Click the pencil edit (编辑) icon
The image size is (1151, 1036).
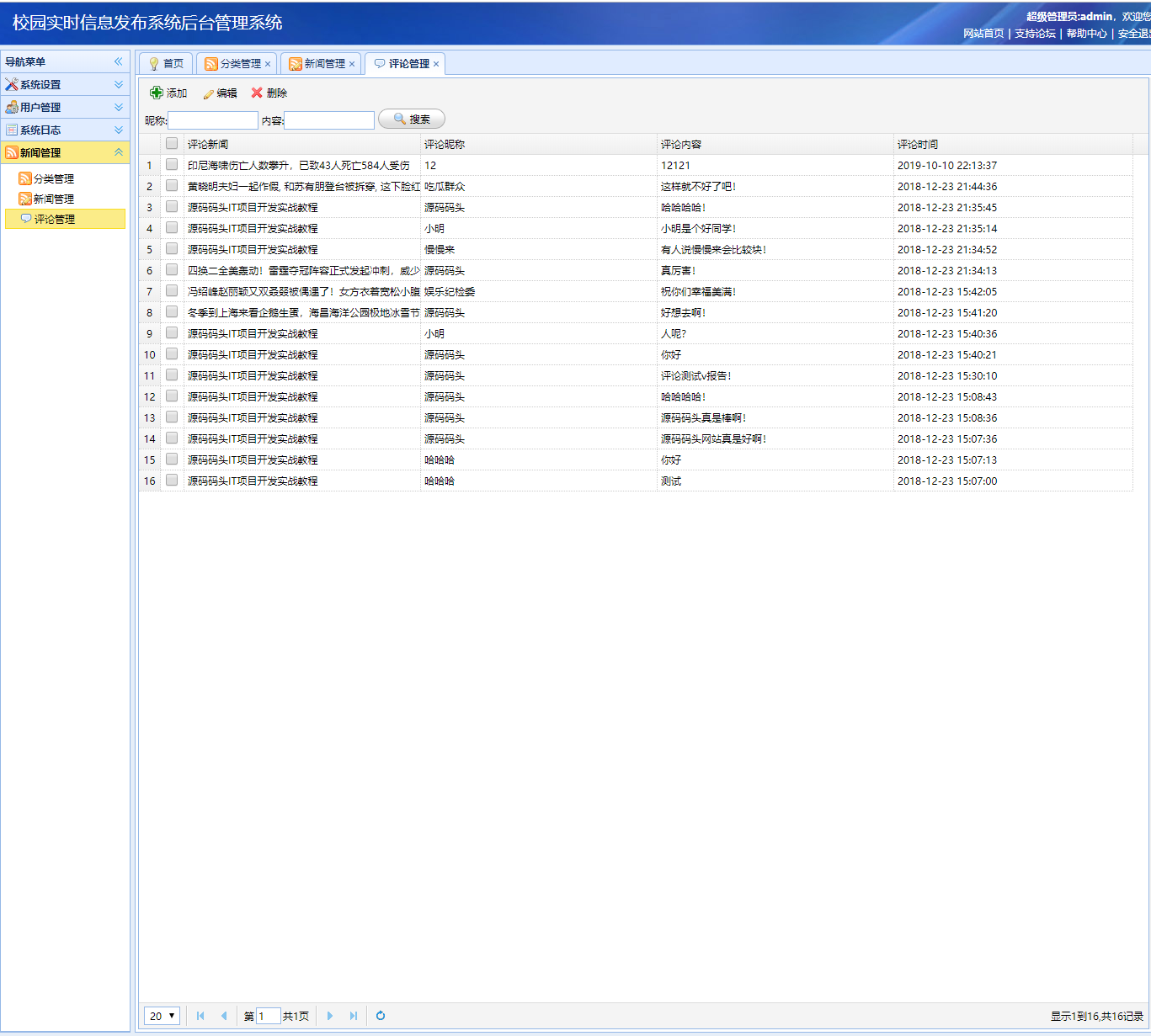coord(208,93)
